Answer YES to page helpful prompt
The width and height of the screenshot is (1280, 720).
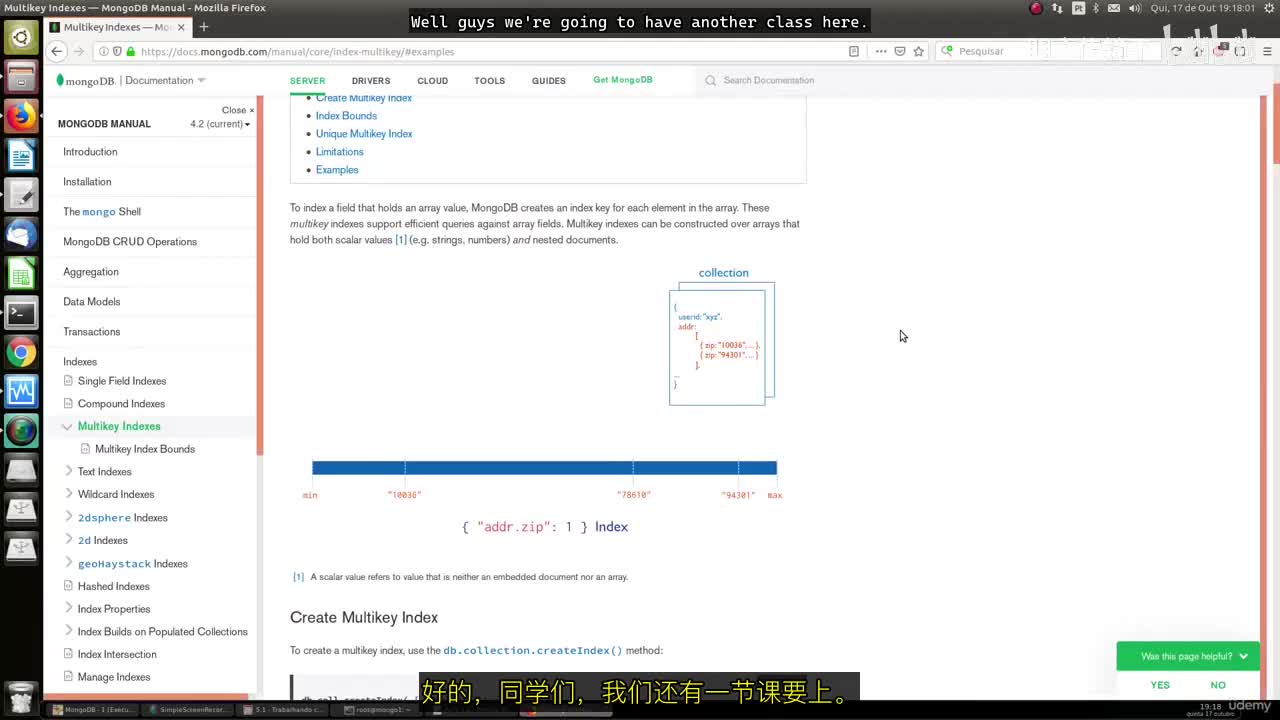point(1160,685)
